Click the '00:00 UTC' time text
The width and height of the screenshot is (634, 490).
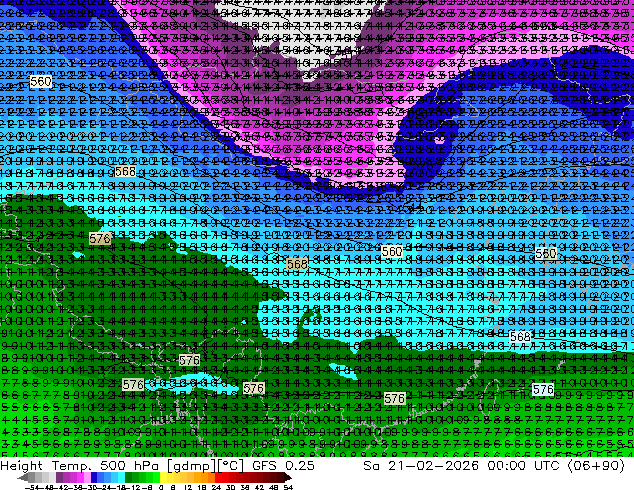pyautogui.click(x=526, y=465)
